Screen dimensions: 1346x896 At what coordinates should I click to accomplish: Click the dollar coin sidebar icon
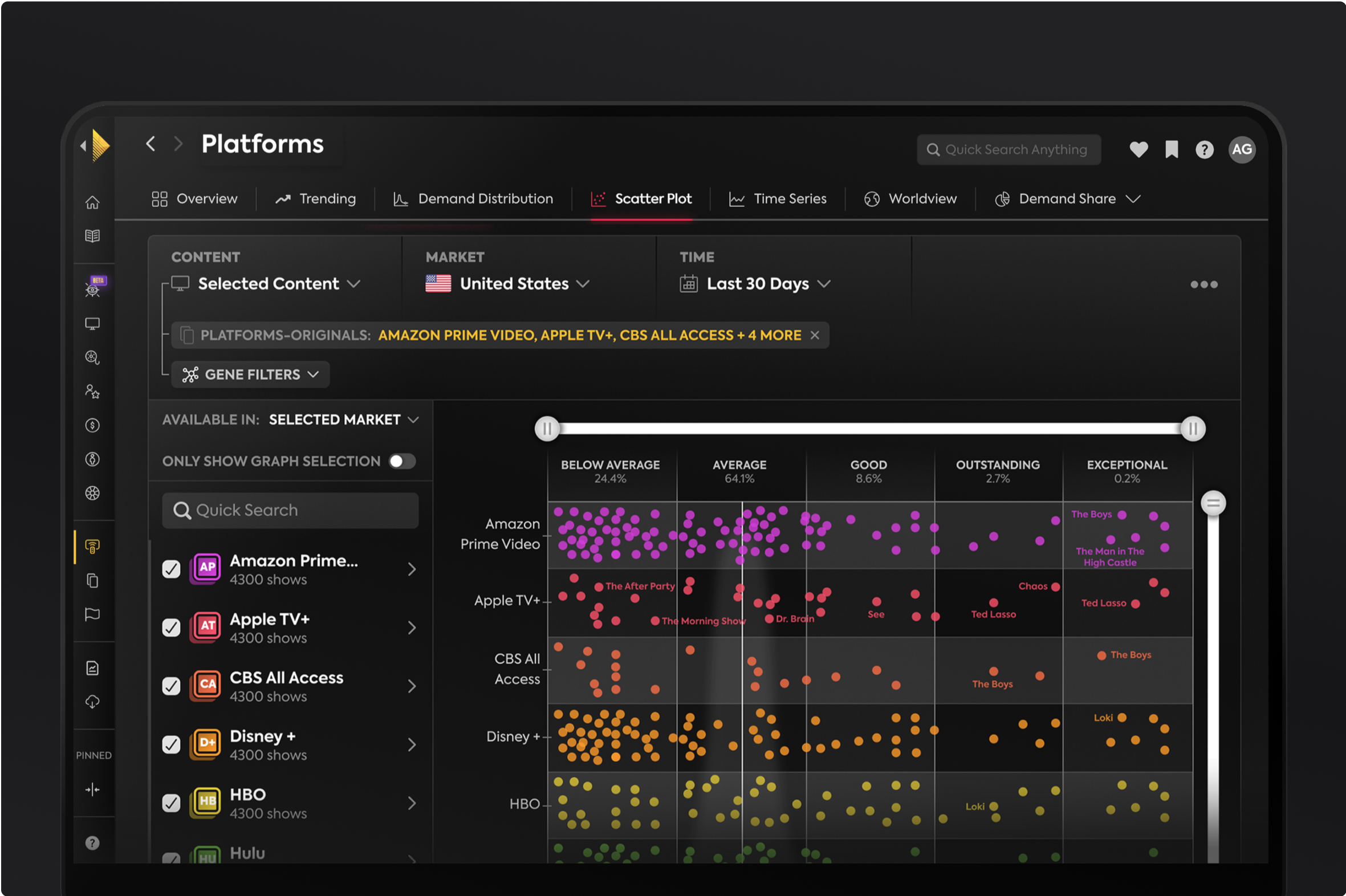[x=92, y=425]
